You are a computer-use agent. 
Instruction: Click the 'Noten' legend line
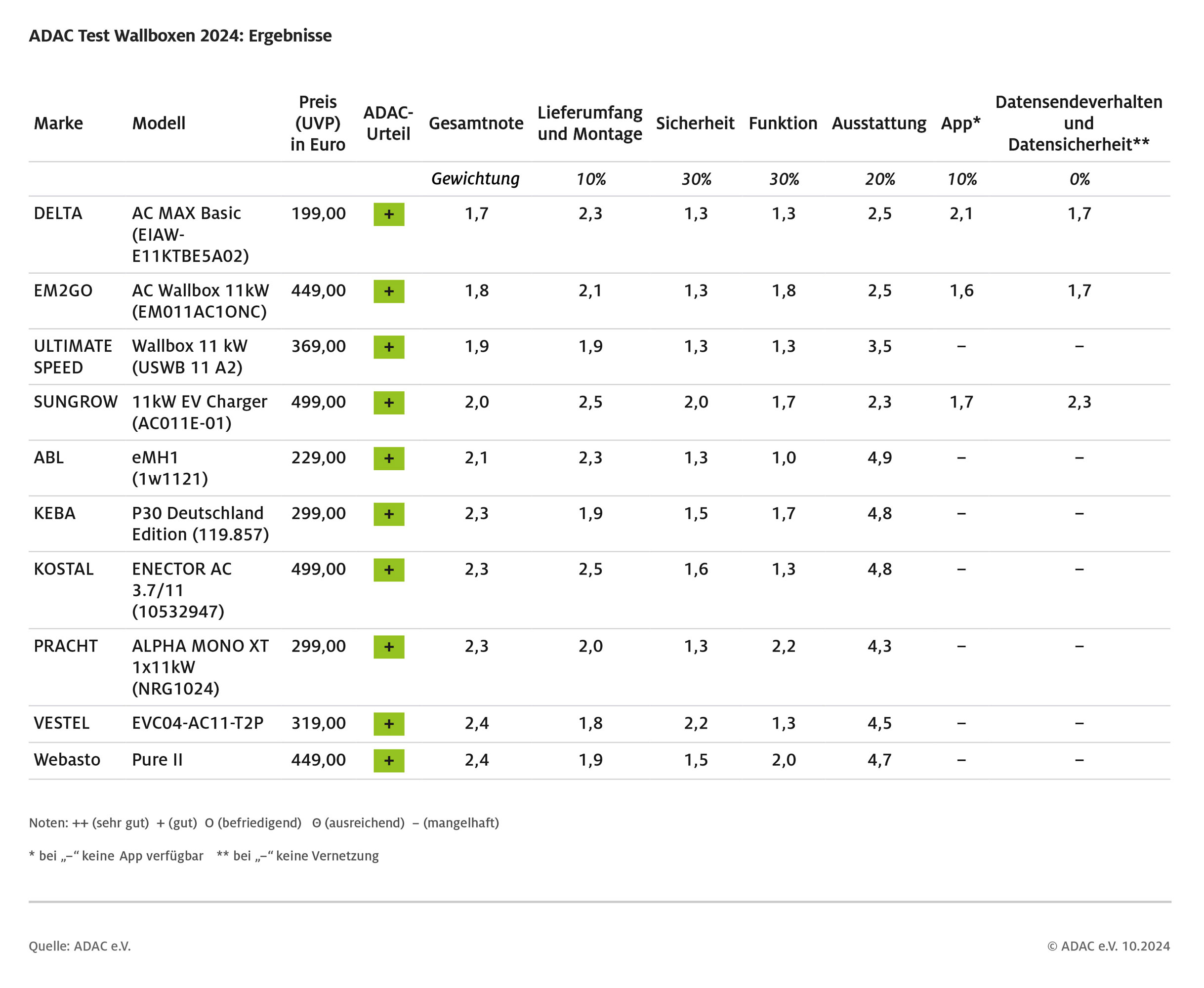tap(264, 823)
